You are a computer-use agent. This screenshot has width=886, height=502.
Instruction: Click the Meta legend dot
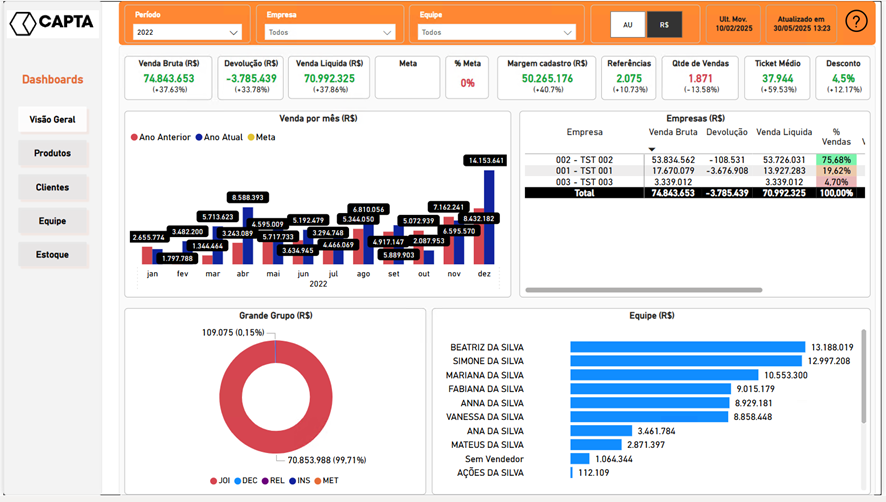pos(251,137)
